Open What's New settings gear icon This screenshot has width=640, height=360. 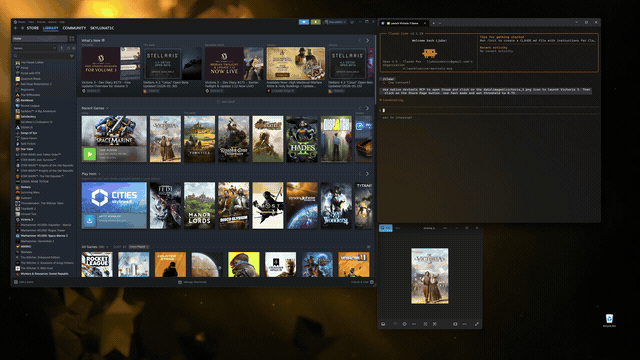click(103, 40)
